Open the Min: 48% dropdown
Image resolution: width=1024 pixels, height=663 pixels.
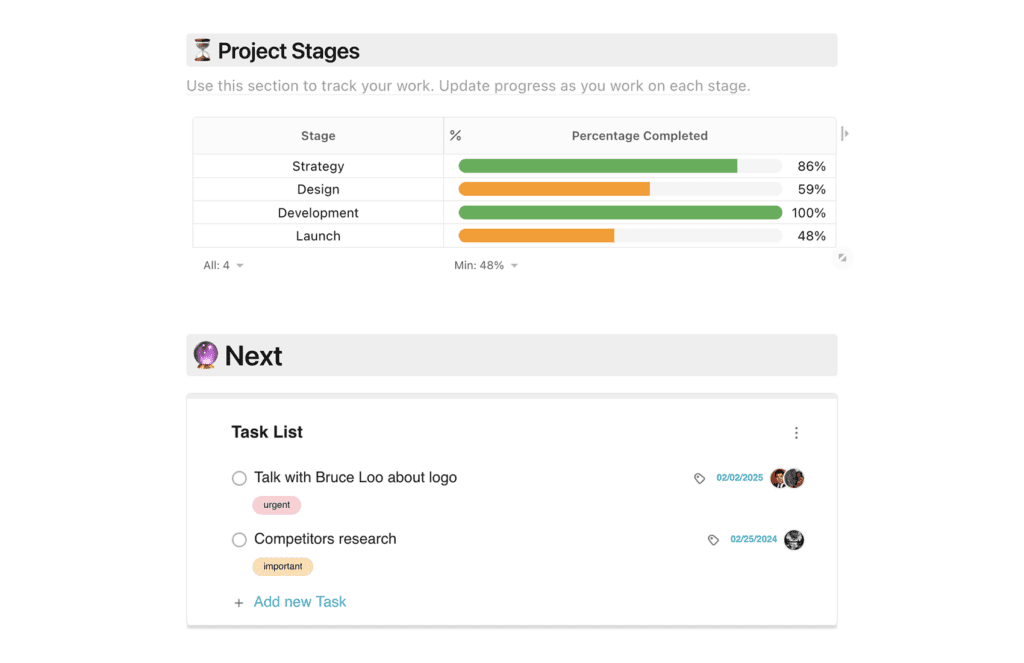click(486, 265)
